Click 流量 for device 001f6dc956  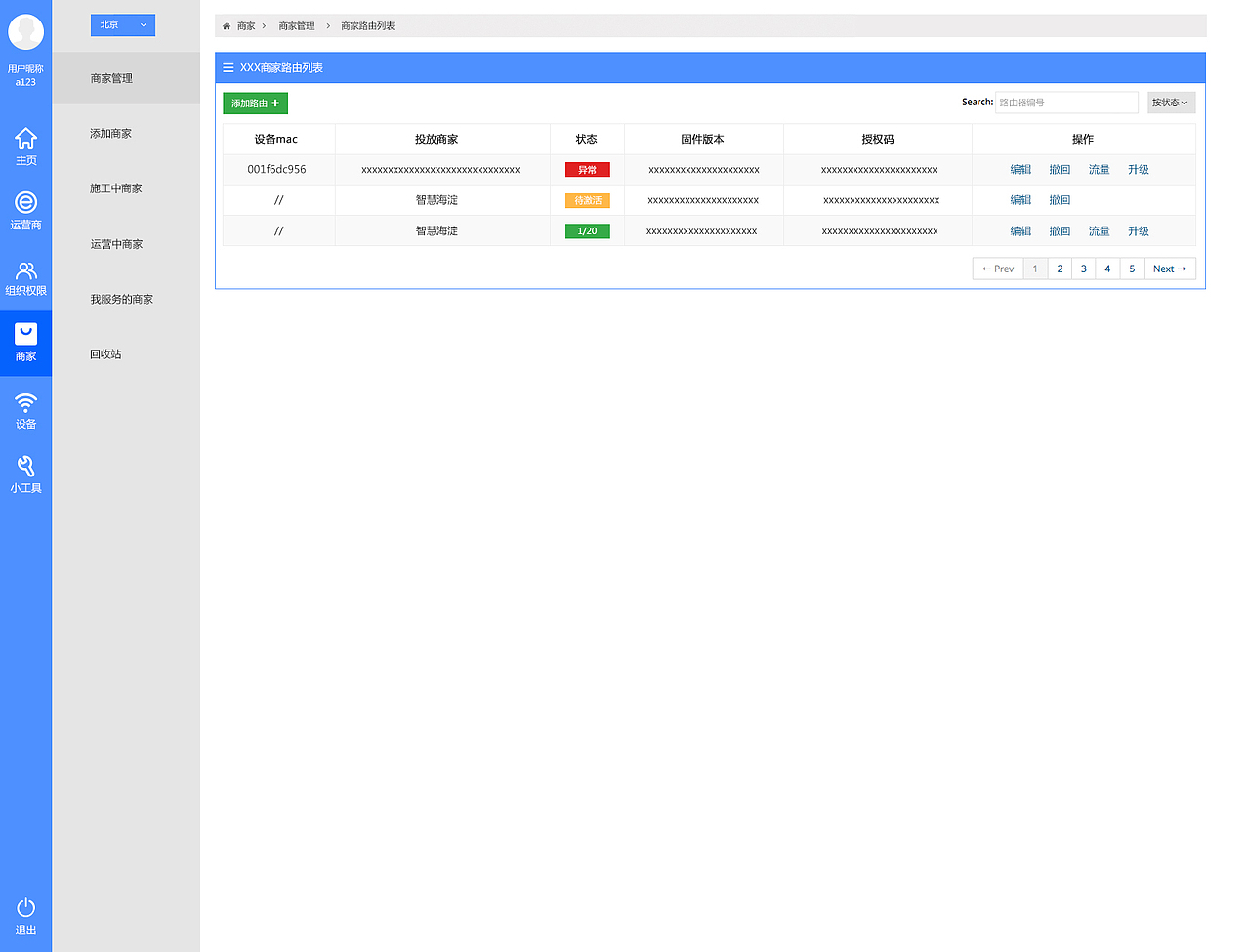[1100, 170]
